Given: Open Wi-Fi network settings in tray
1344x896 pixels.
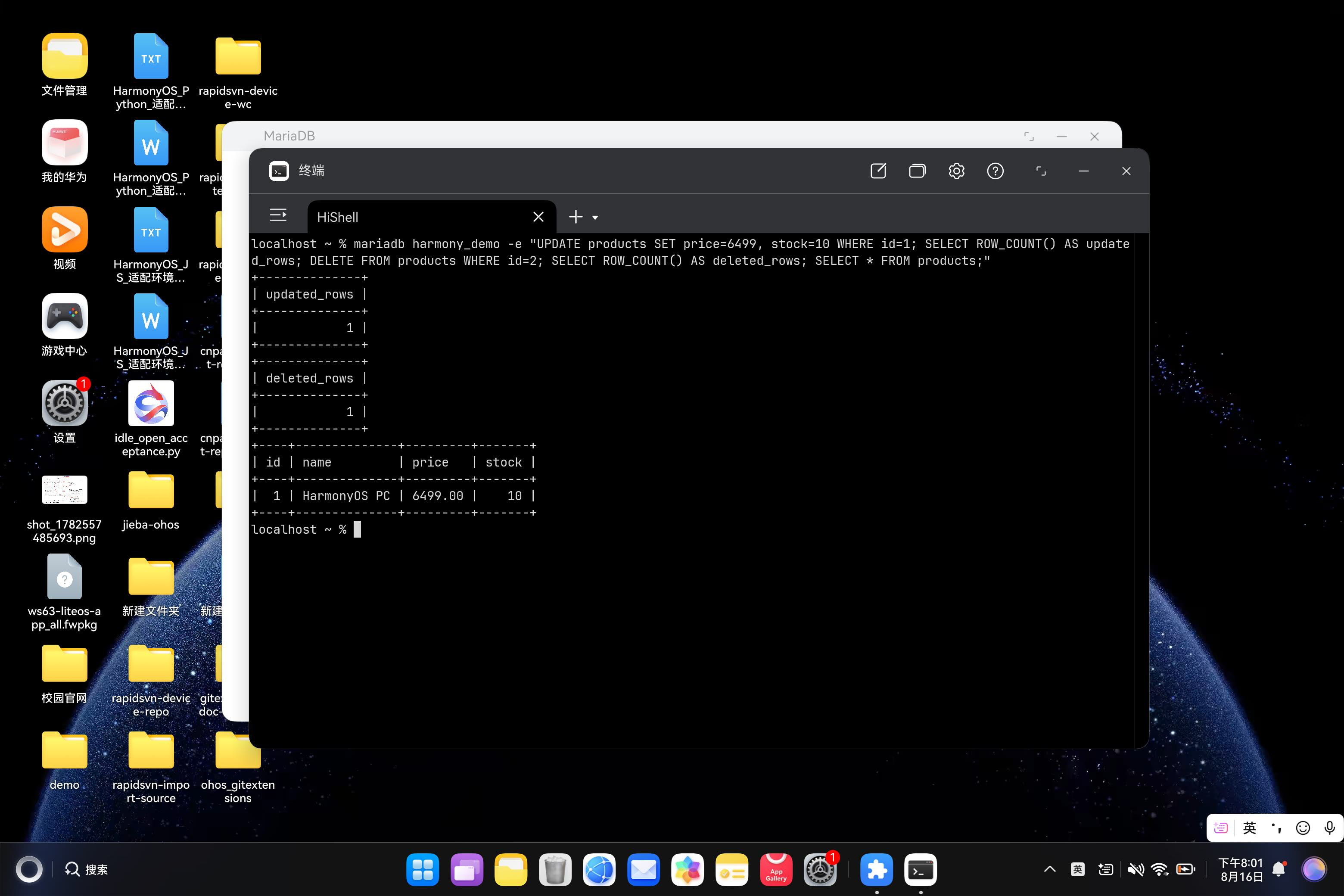Looking at the screenshot, I should (x=1160, y=870).
